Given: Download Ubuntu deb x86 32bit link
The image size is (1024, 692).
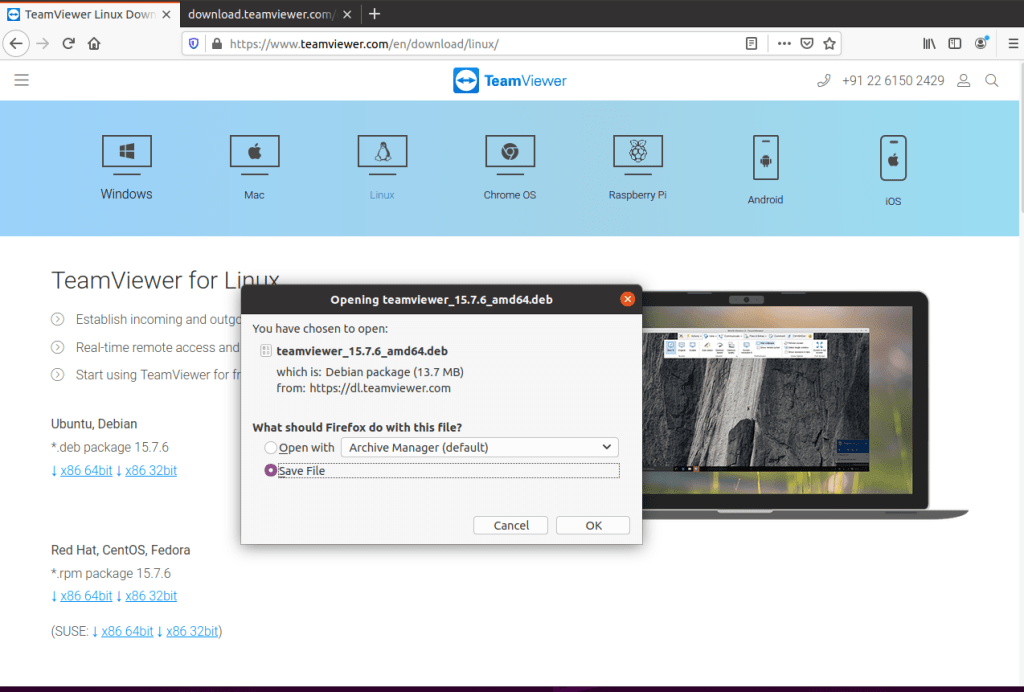Looking at the screenshot, I should (x=151, y=470).
